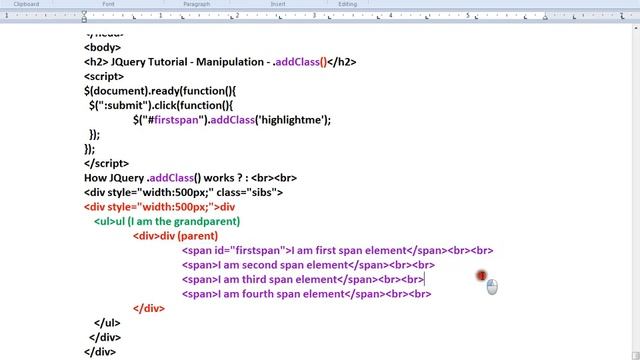Click the closing </script> tag line

pyautogui.click(x=106, y=164)
